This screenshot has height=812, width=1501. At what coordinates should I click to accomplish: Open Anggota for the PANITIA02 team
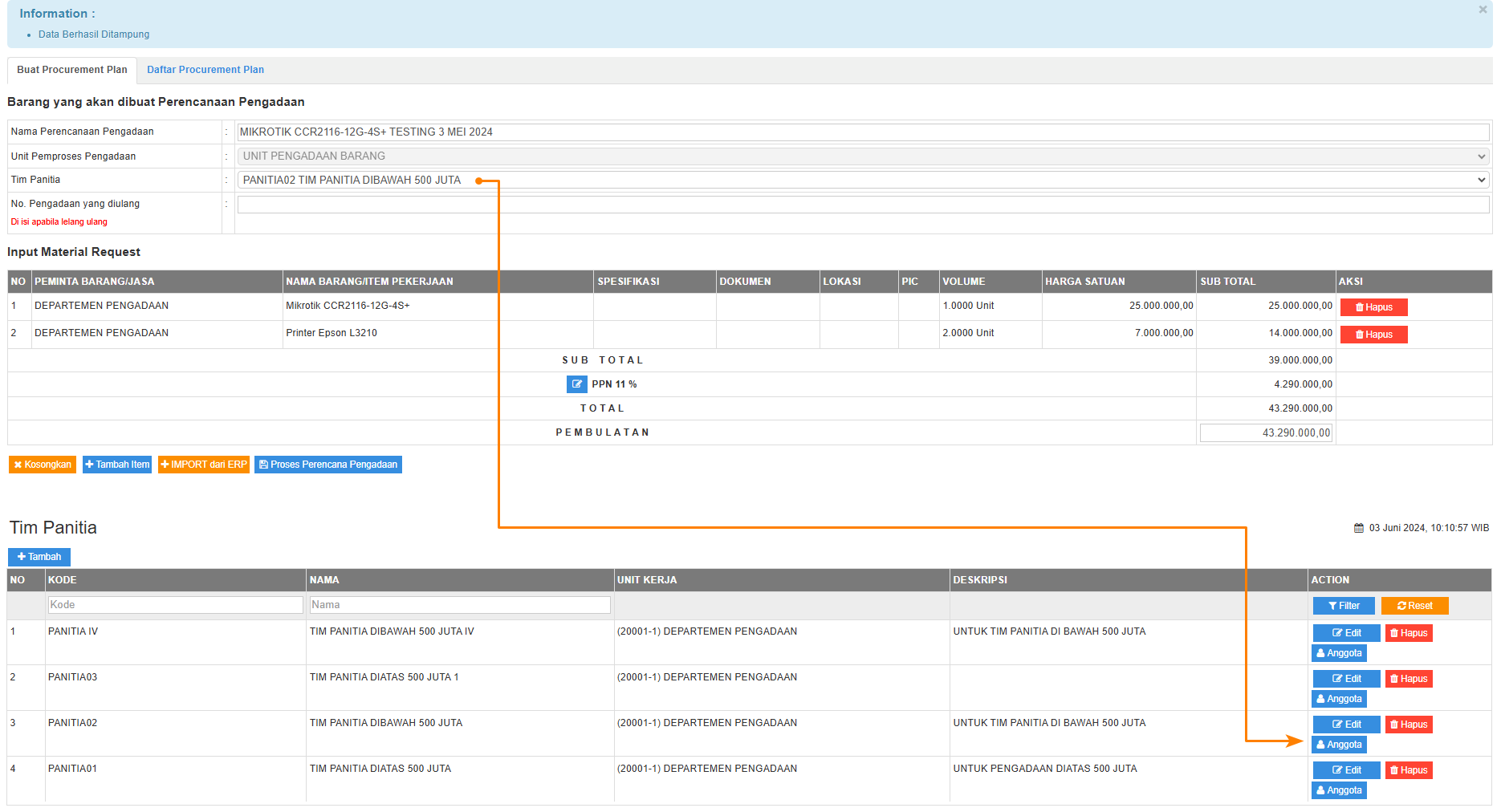tap(1338, 745)
